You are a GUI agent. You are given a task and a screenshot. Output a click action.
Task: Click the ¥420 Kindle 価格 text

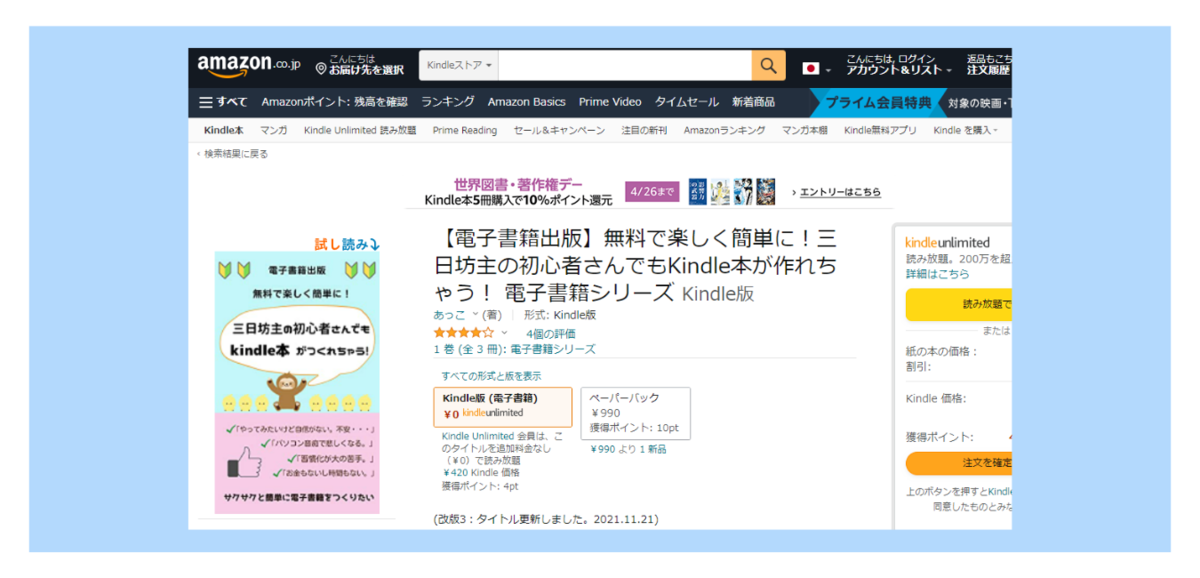[x=481, y=472]
